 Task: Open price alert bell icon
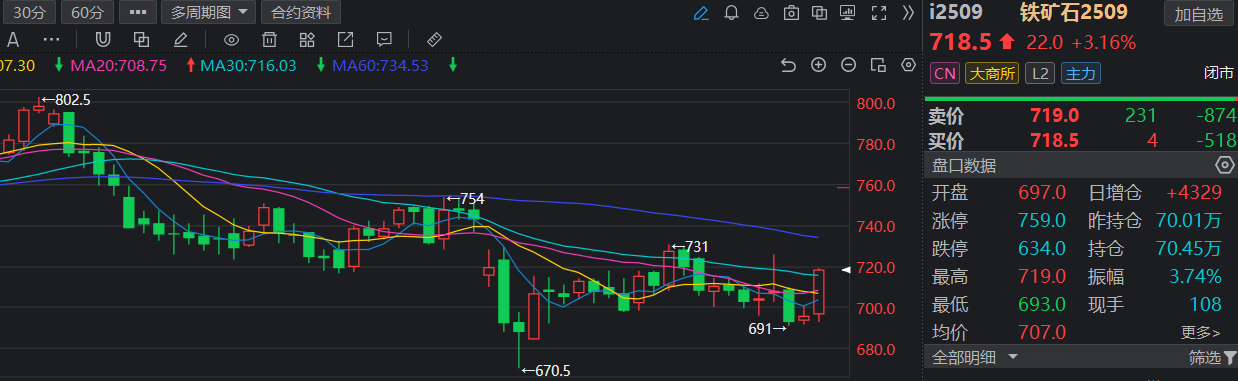pos(731,13)
